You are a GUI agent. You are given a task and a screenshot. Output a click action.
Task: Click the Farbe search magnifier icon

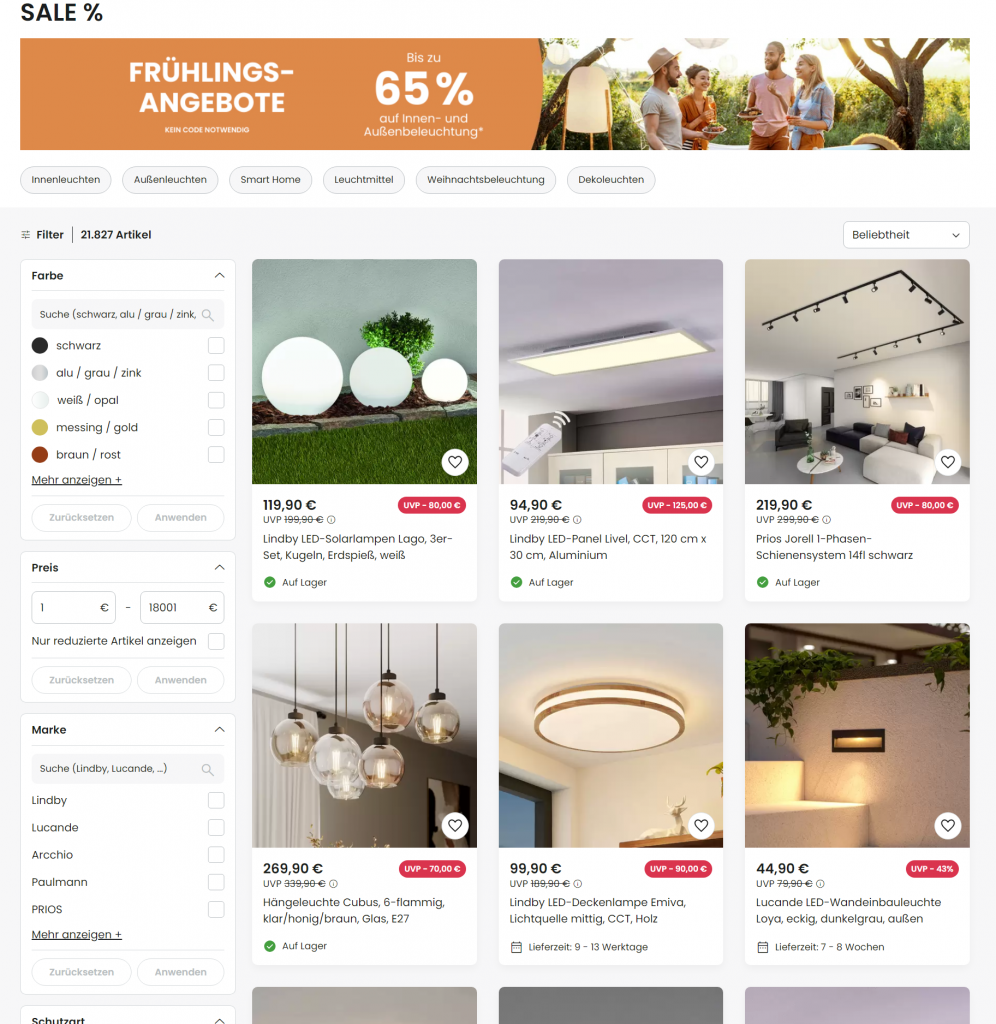click(208, 315)
